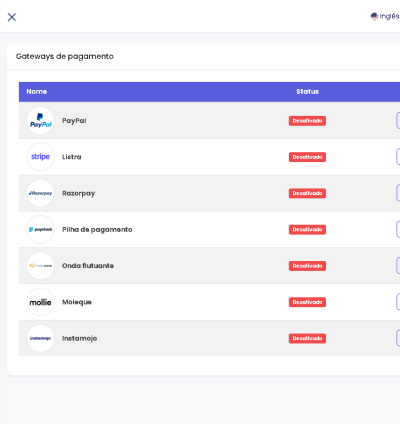Image resolution: width=400 pixels, height=424 pixels.
Task: Click Pilha de pagamento's Desativado badge
Action: pyautogui.click(x=307, y=230)
